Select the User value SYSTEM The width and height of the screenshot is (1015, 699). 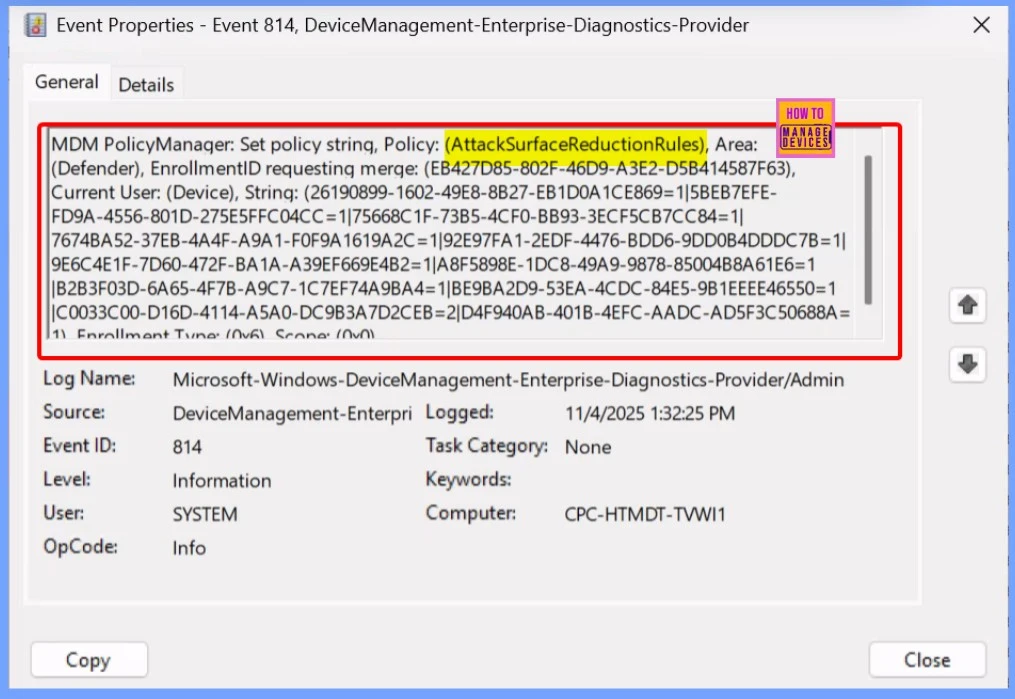(204, 513)
